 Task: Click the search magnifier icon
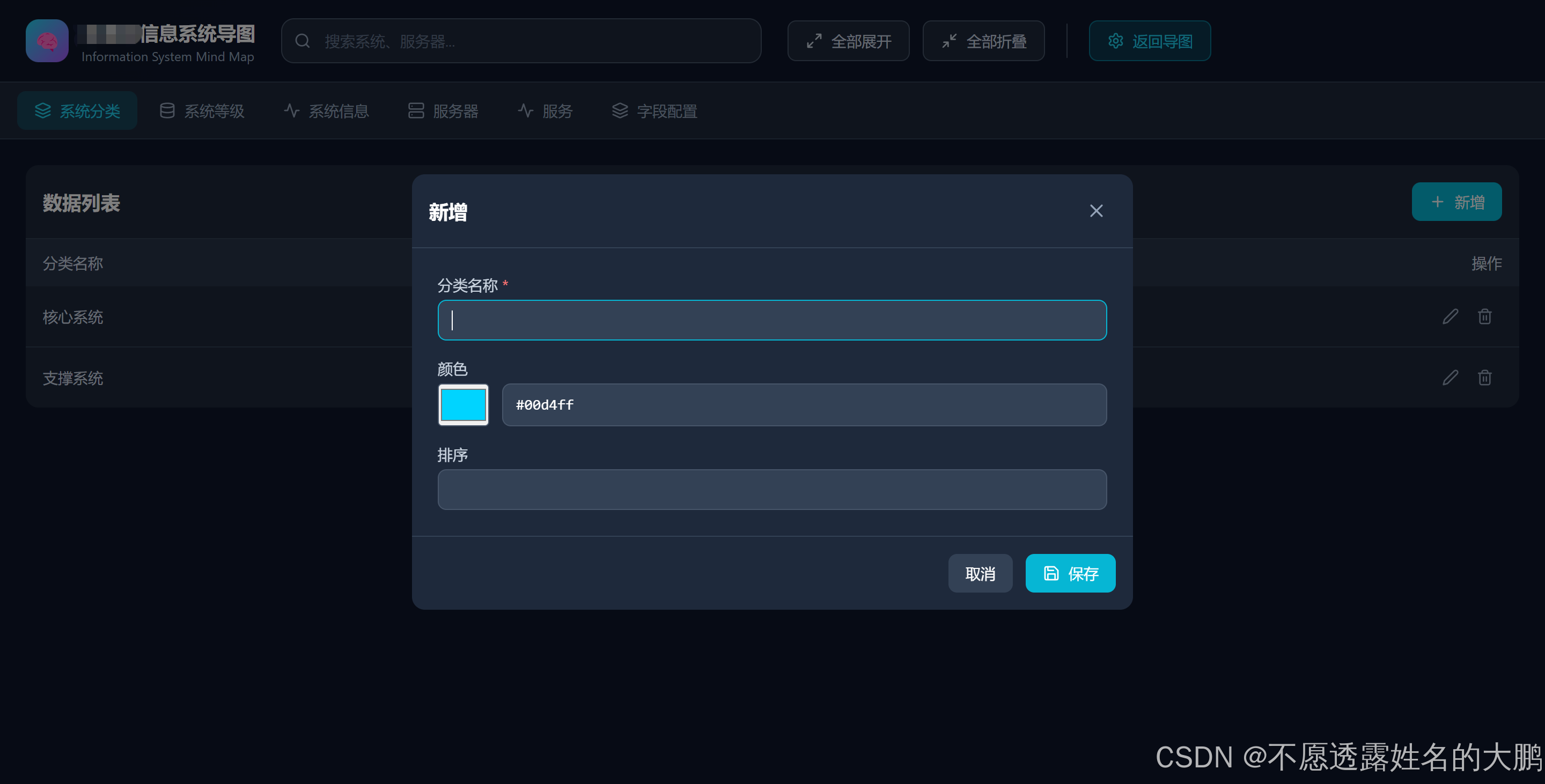303,41
